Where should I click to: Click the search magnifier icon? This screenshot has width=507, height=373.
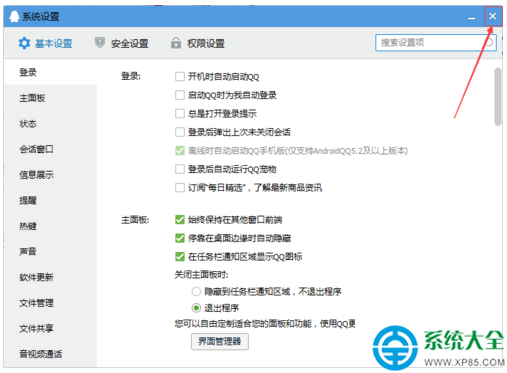[489, 43]
